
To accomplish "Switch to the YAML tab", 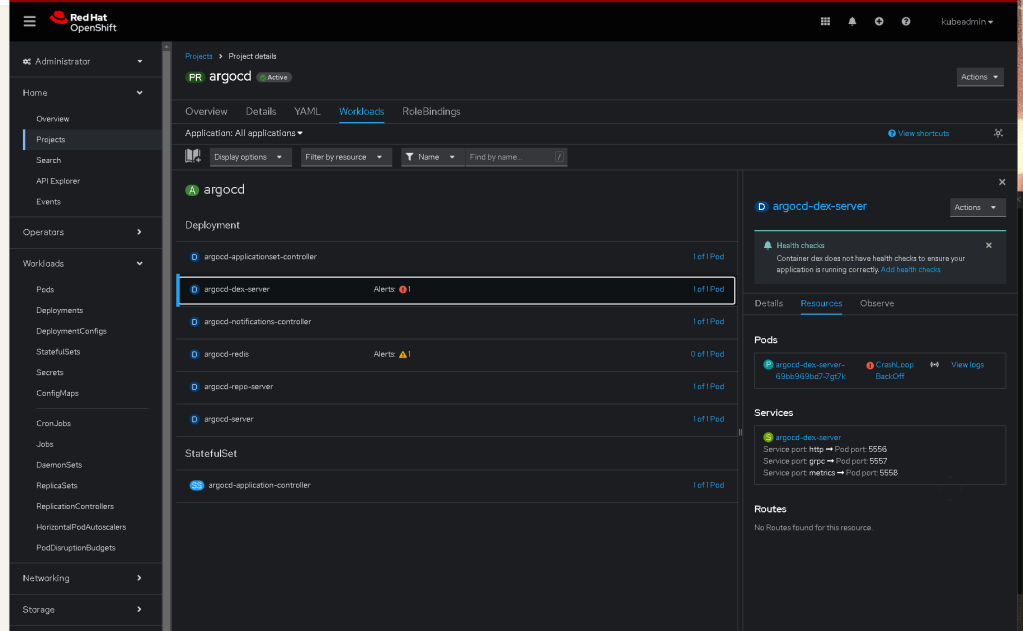I will point(307,112).
